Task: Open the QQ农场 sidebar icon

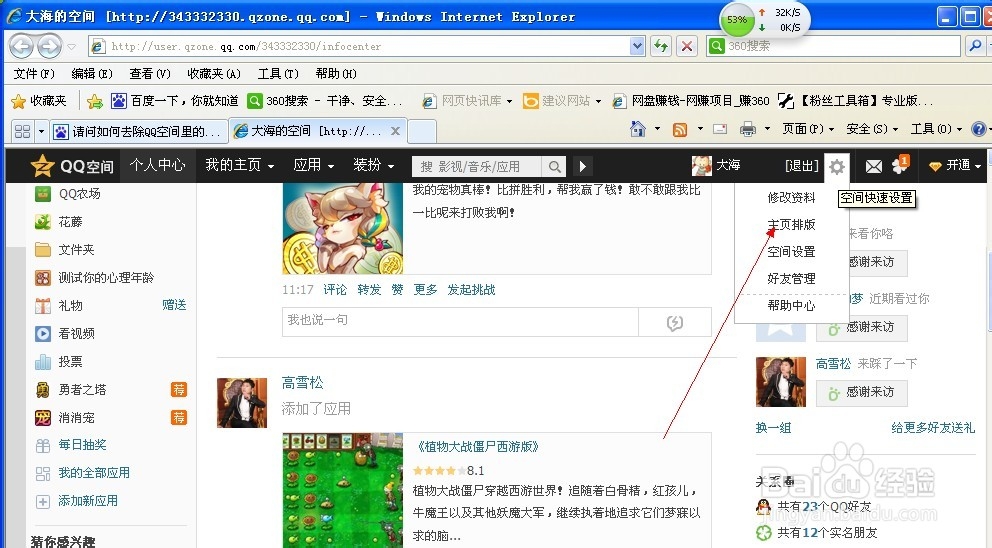Action: tap(42, 194)
